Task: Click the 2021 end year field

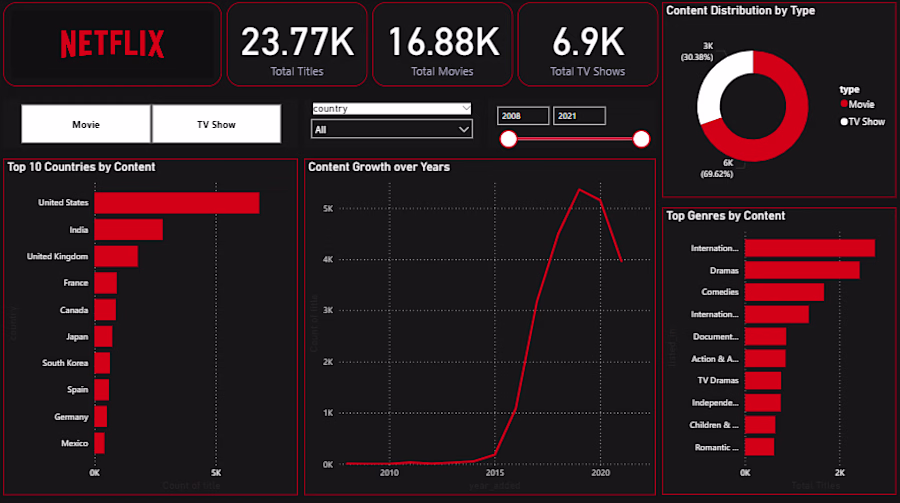Action: tap(579, 116)
